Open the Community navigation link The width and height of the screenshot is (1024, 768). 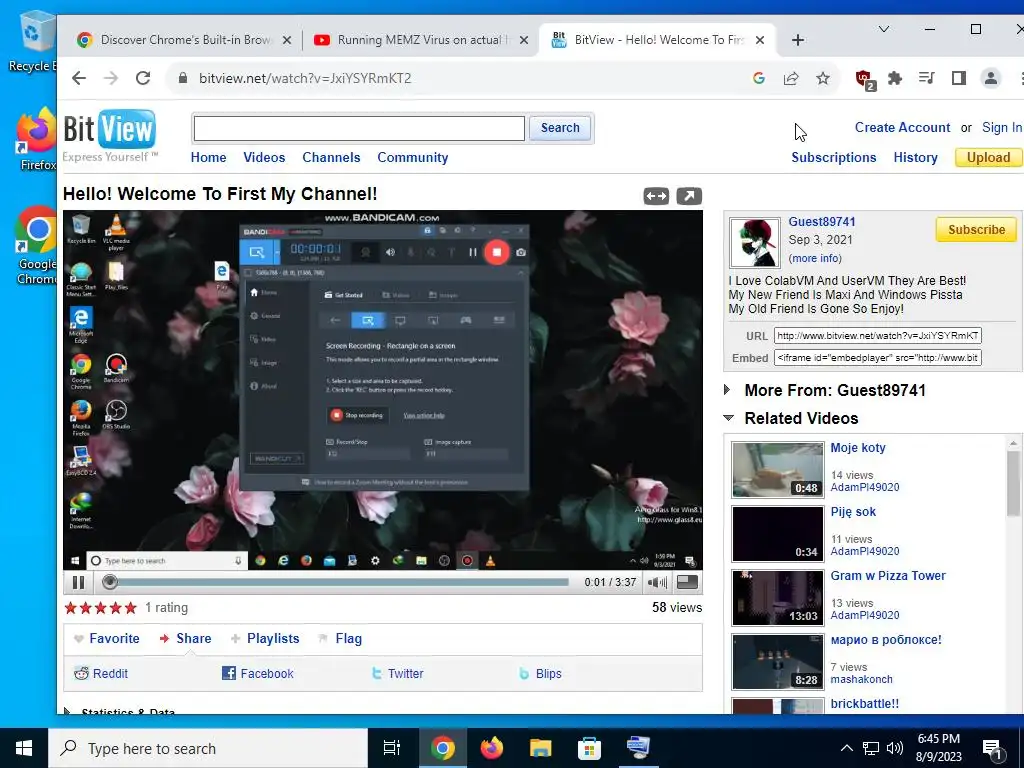click(413, 157)
